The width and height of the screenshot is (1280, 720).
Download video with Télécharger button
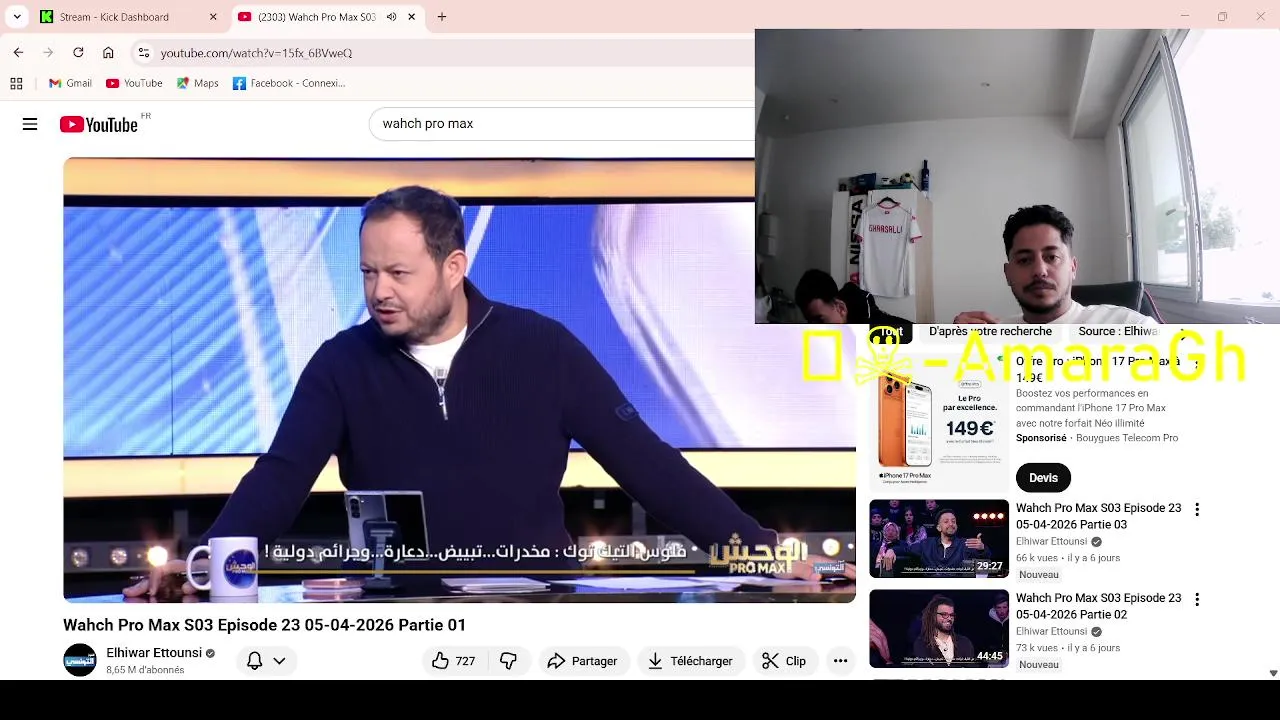(x=690, y=661)
